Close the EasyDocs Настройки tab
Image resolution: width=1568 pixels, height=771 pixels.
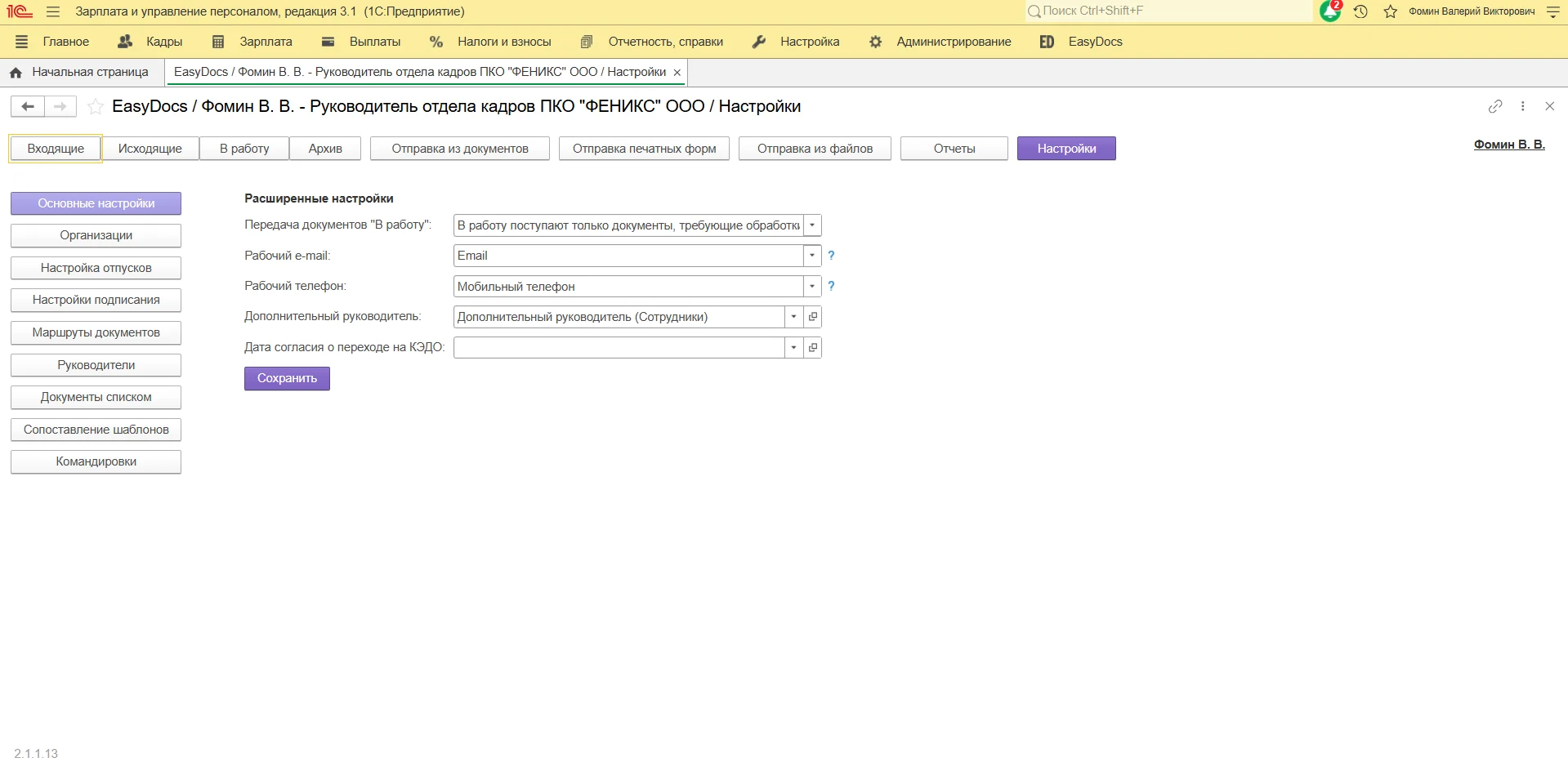pyautogui.click(x=677, y=73)
